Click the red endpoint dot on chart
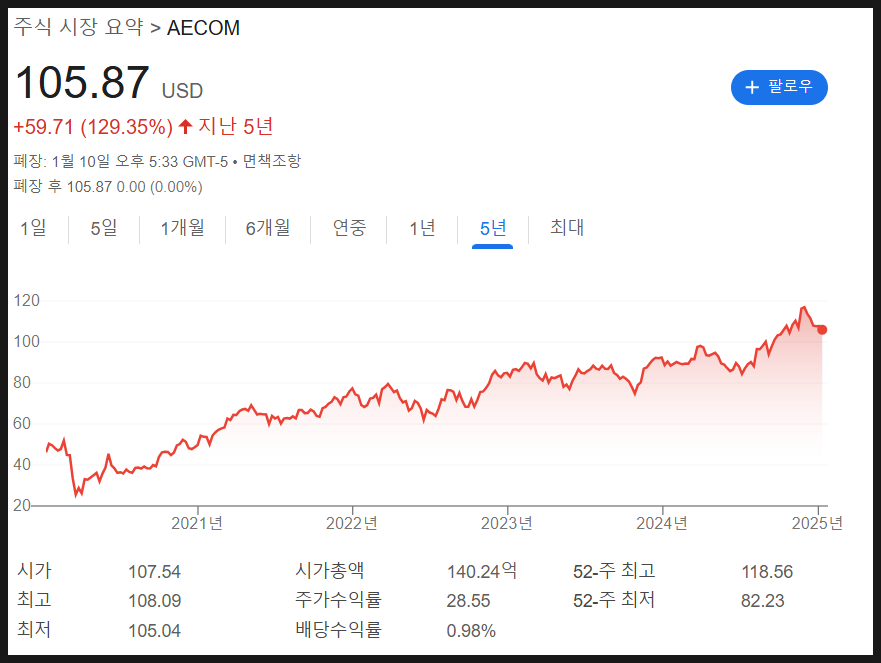This screenshot has width=881, height=663. pos(821,330)
